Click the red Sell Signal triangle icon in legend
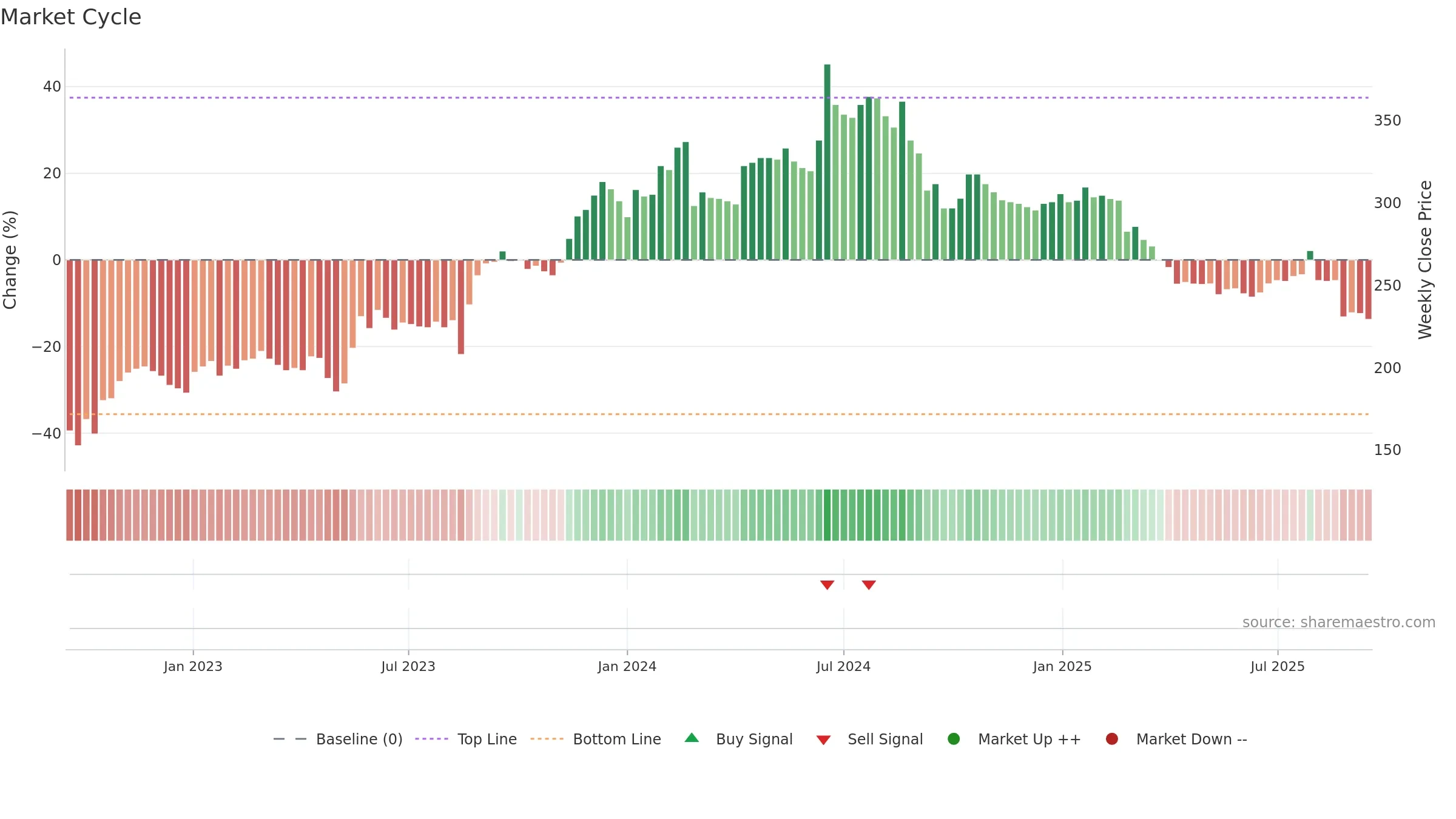 [x=823, y=740]
